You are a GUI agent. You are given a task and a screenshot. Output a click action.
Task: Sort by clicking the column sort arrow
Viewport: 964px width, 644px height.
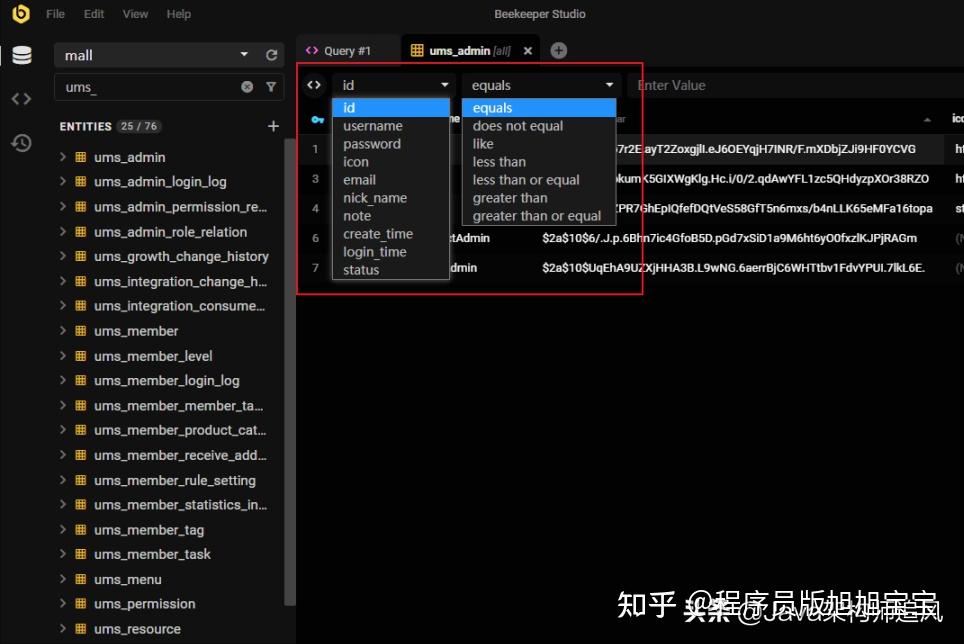point(927,120)
